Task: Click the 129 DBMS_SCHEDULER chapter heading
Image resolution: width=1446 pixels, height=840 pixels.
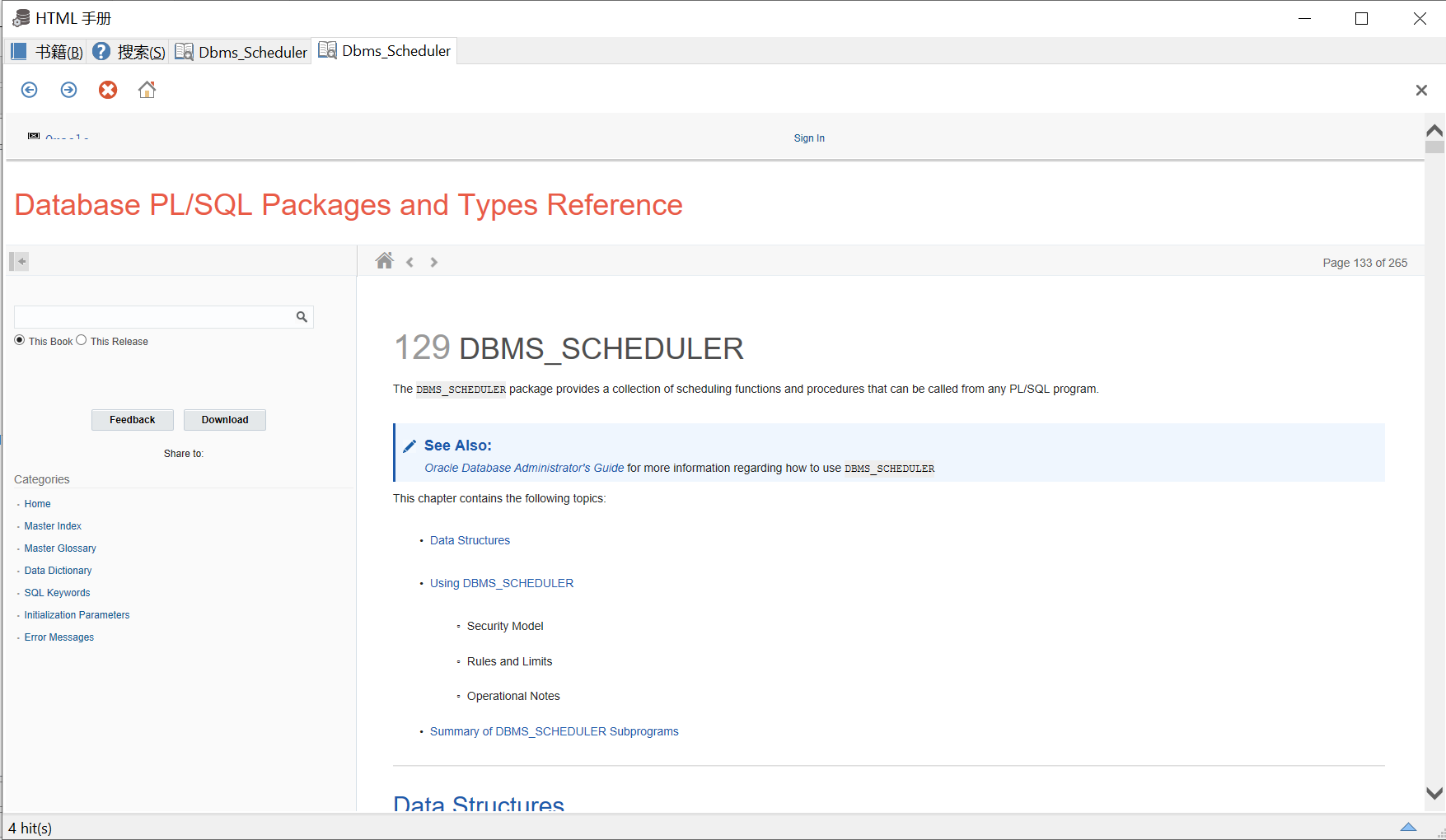Action: pyautogui.click(x=569, y=348)
